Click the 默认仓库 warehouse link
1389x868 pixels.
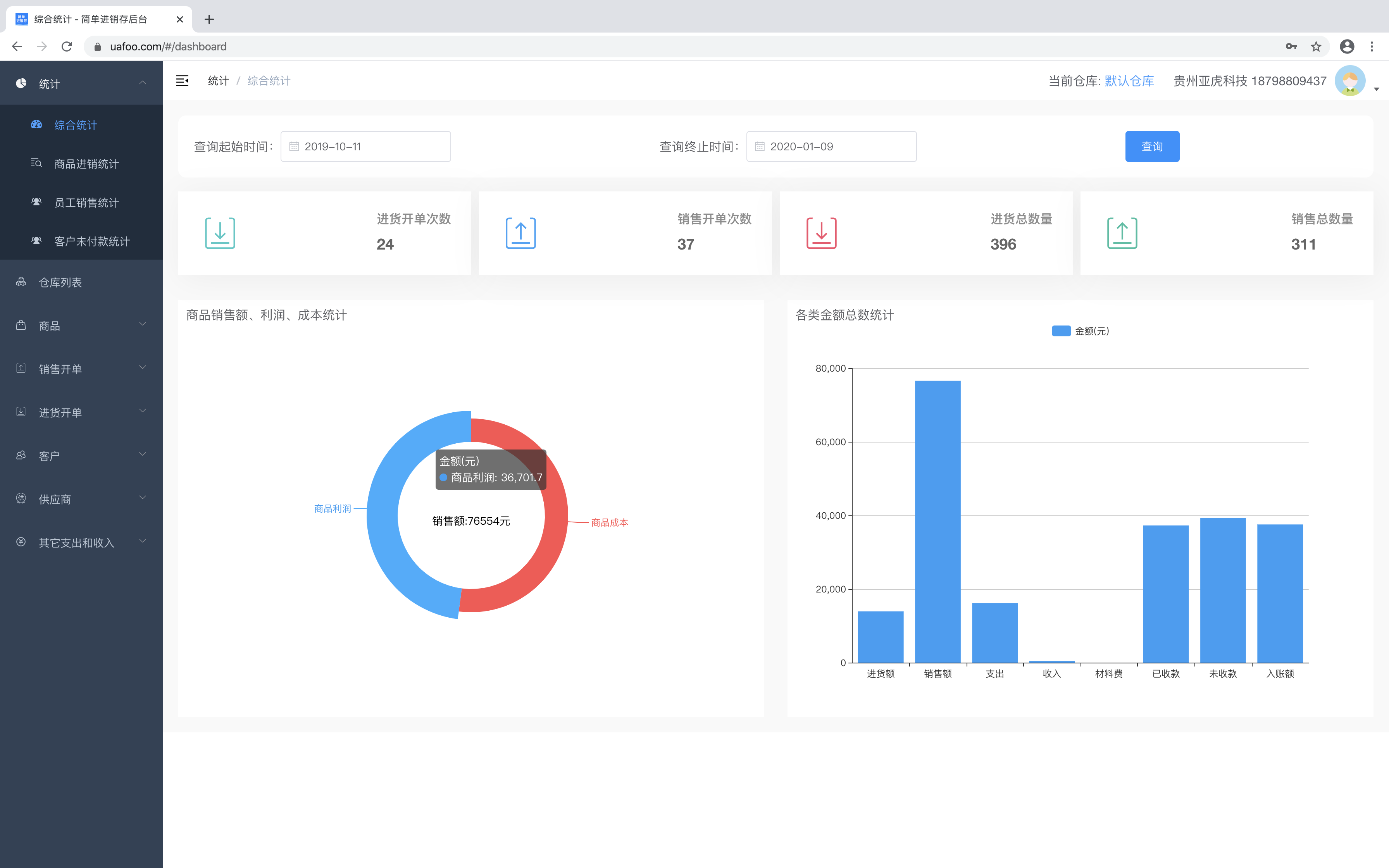[1129, 81]
